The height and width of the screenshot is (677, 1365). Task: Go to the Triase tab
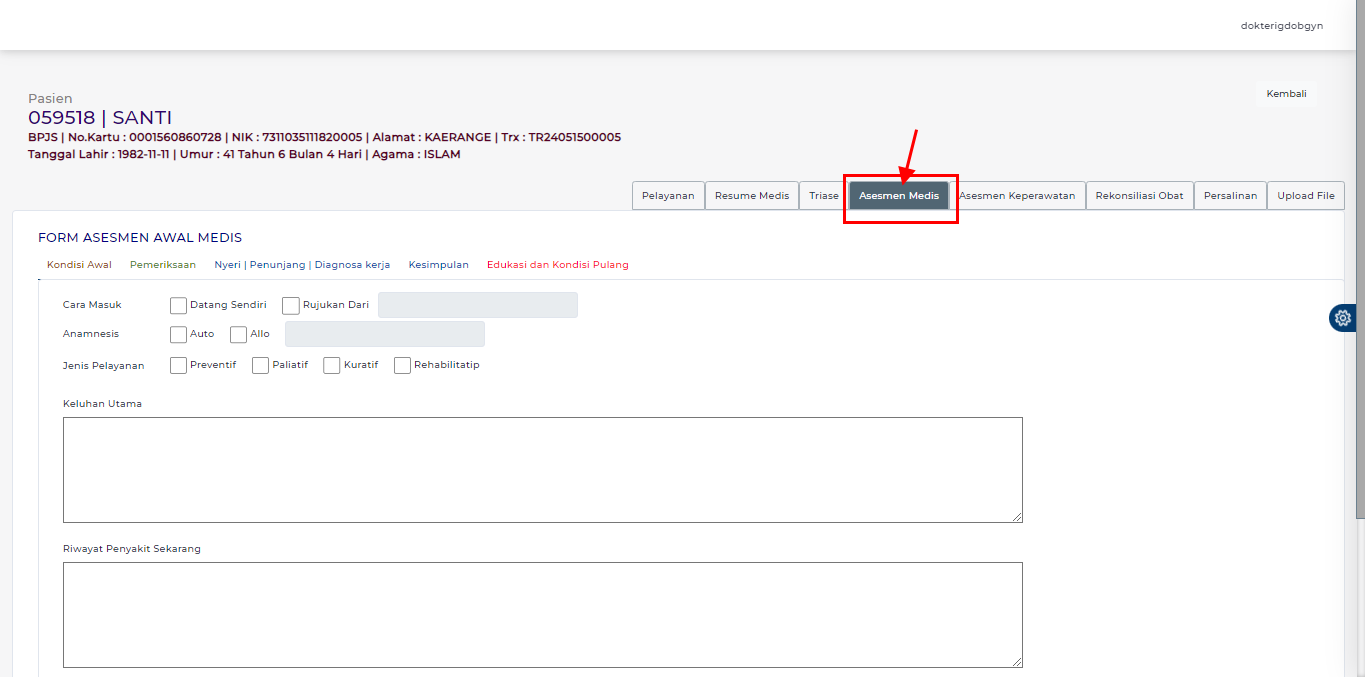[x=823, y=196]
